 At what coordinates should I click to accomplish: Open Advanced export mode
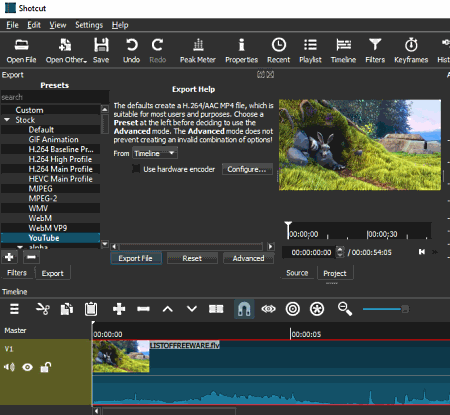pos(248,258)
